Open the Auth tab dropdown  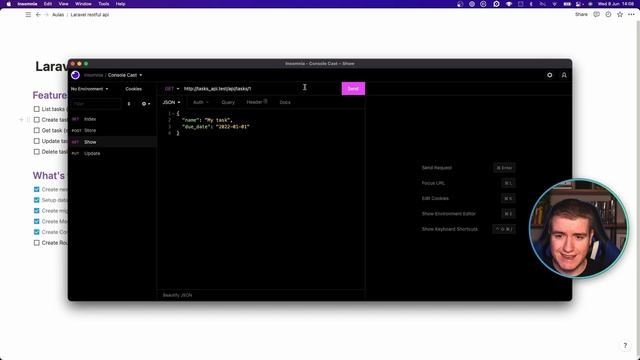point(200,102)
